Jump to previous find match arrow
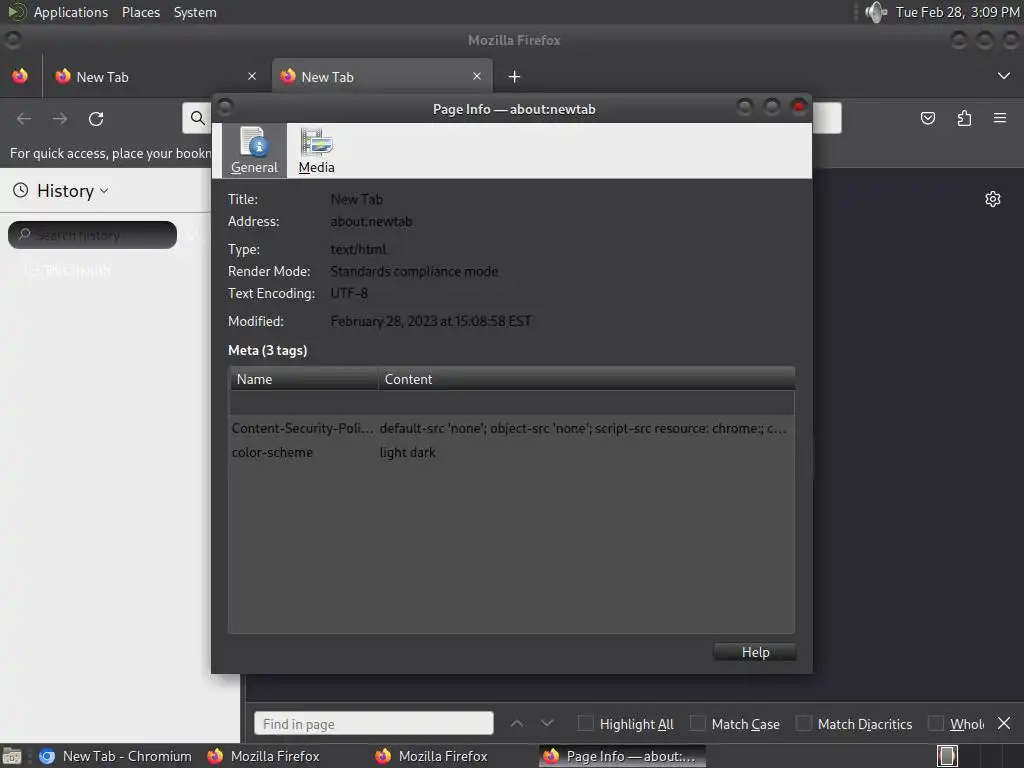 point(517,724)
